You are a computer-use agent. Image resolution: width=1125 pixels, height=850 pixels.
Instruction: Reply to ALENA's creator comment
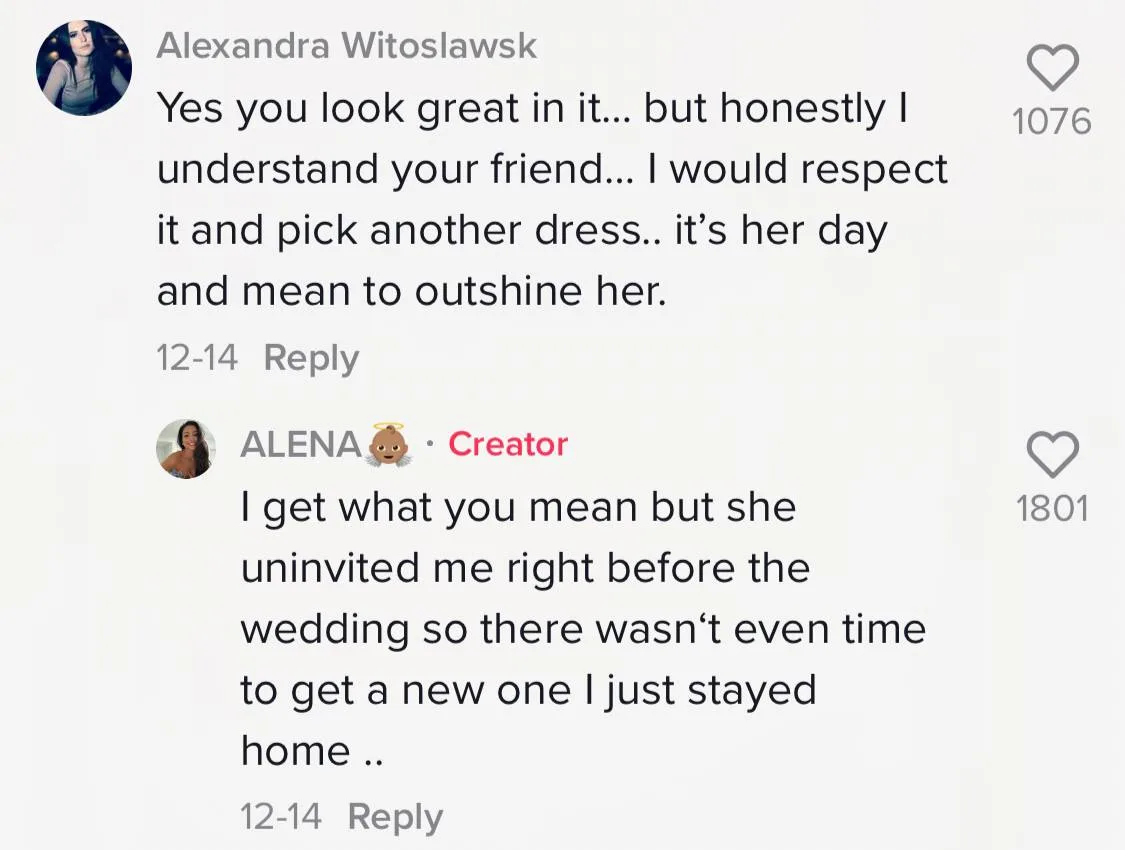[395, 817]
